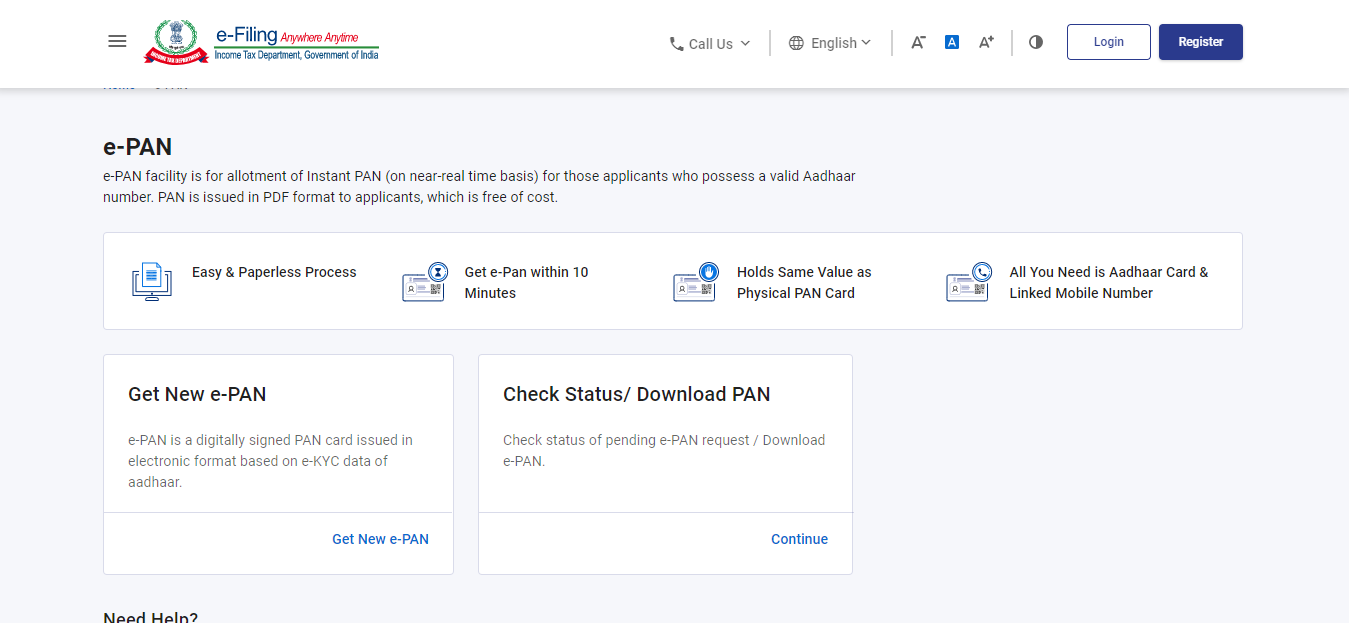
Task: Click the globe icon next to English
Action: tap(795, 42)
